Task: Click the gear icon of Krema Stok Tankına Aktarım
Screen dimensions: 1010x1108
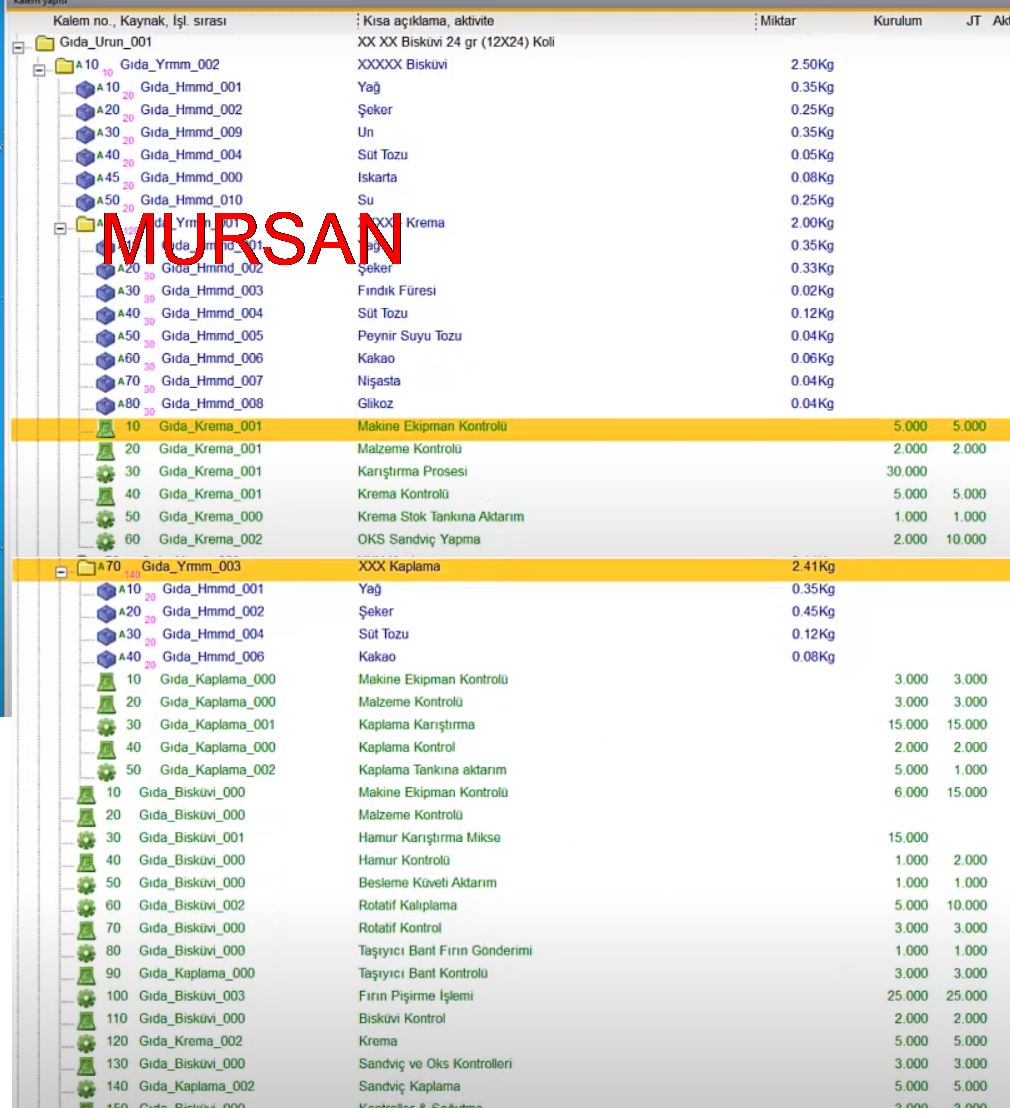Action: pos(105,518)
